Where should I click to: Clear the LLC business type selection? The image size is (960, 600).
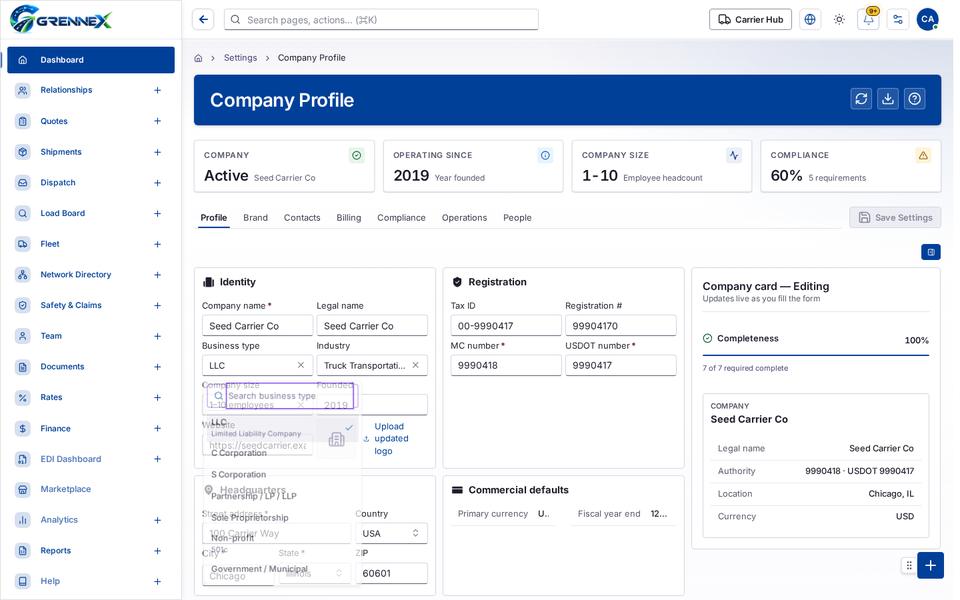click(301, 366)
